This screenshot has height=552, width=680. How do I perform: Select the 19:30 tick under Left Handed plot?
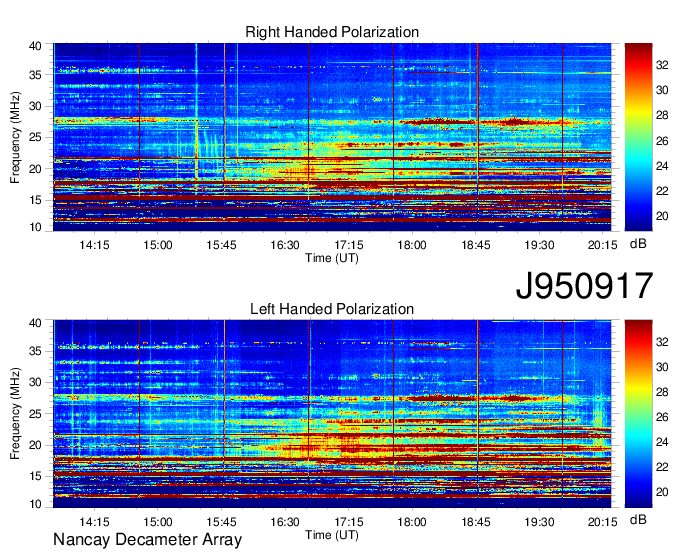(539, 522)
